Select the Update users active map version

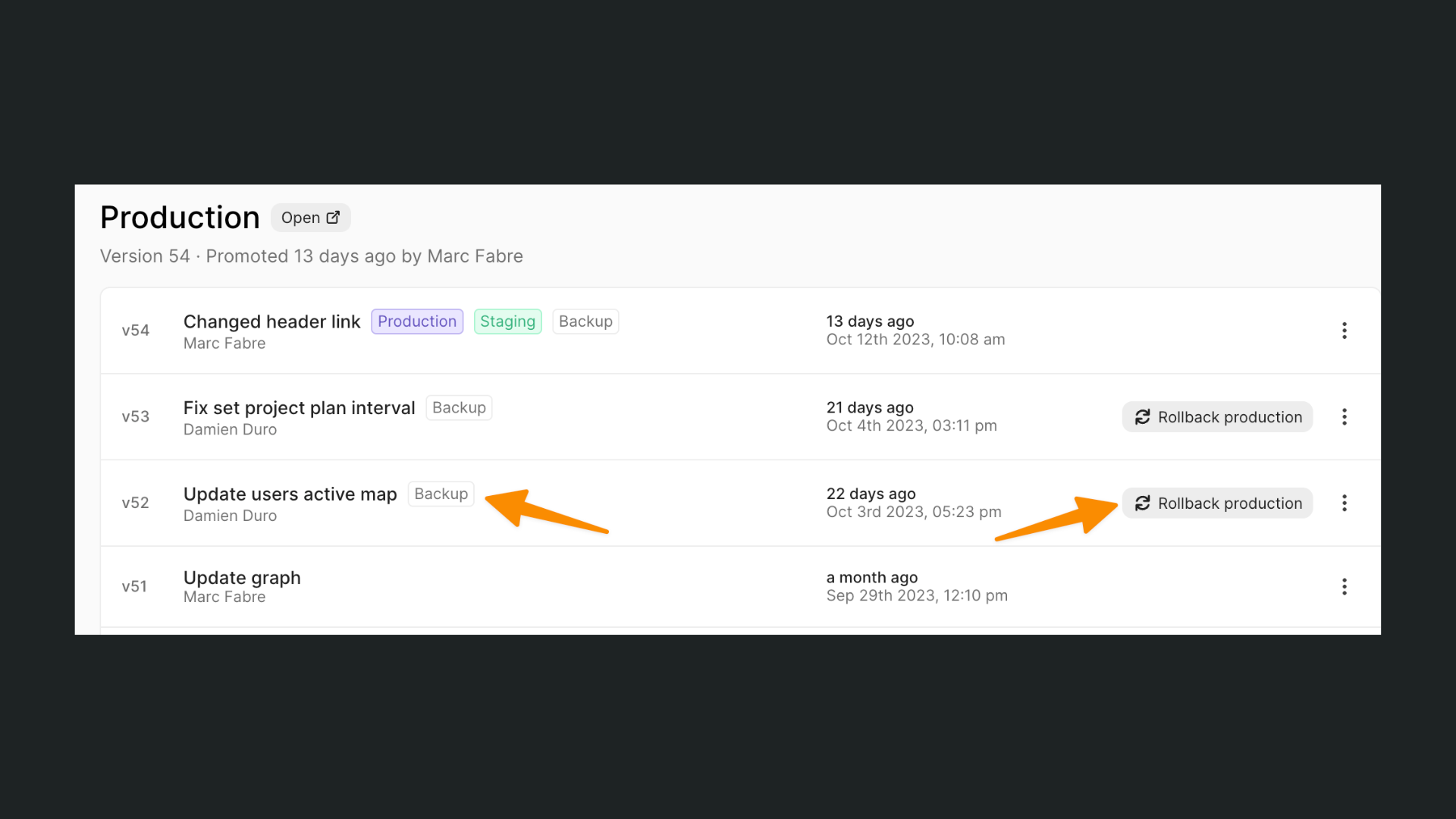(x=290, y=494)
